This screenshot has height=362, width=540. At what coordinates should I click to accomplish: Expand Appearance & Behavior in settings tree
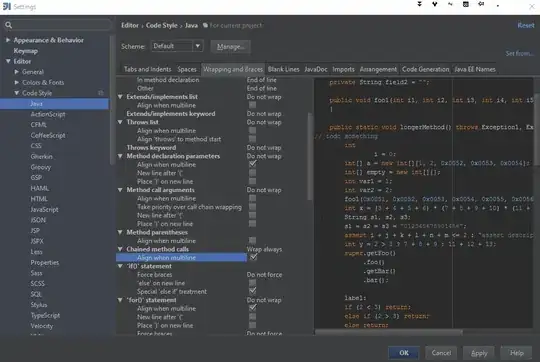[8, 40]
